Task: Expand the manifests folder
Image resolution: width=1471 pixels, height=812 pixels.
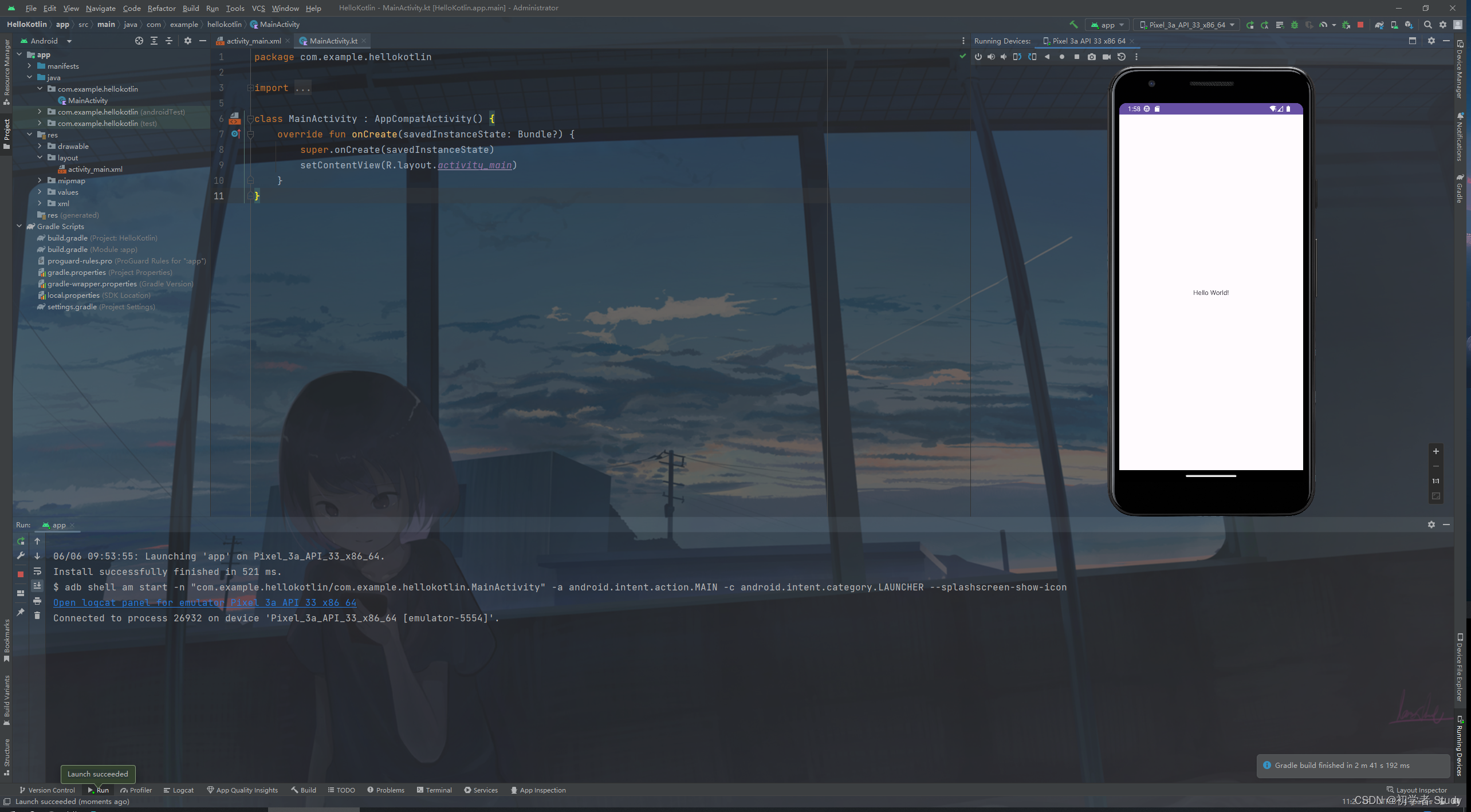Action: point(30,66)
